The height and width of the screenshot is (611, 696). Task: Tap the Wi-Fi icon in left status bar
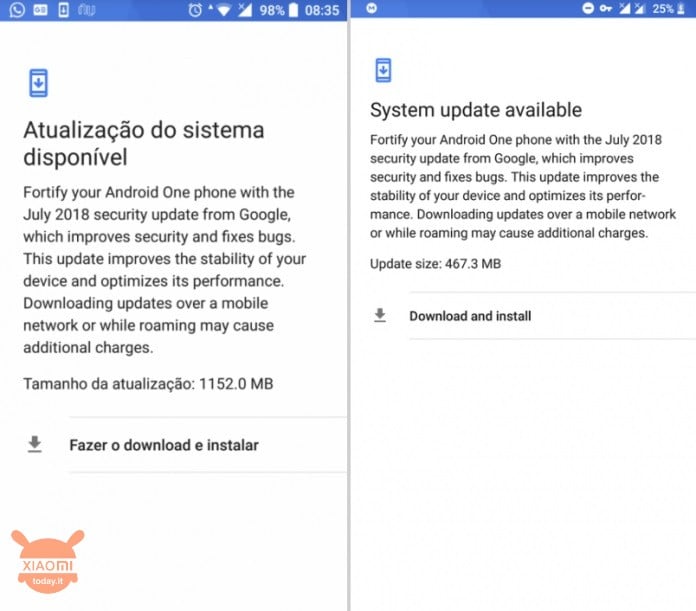223,10
